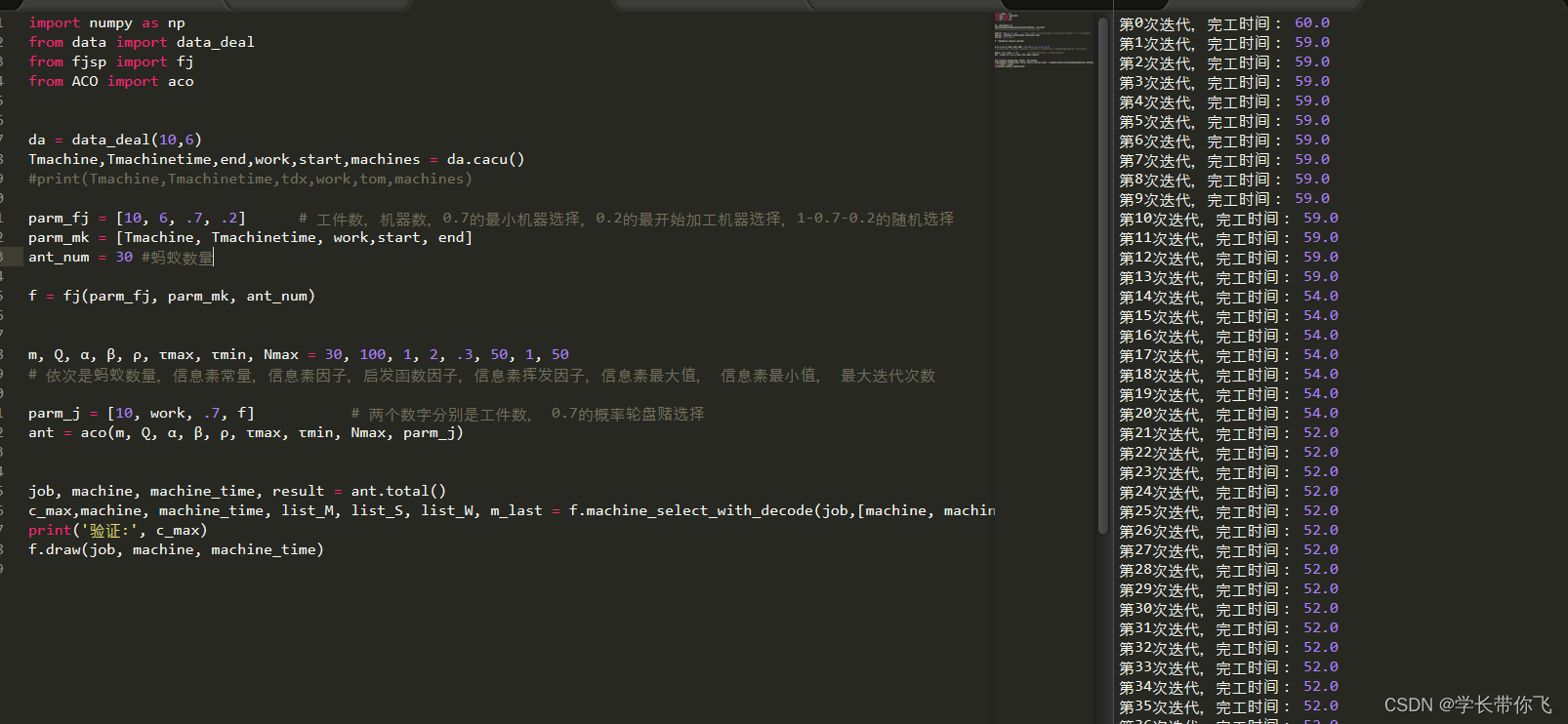The width and height of the screenshot is (1568, 724).
Task: Click output row '第27次迭代'
Action: pyautogui.click(x=1228, y=549)
